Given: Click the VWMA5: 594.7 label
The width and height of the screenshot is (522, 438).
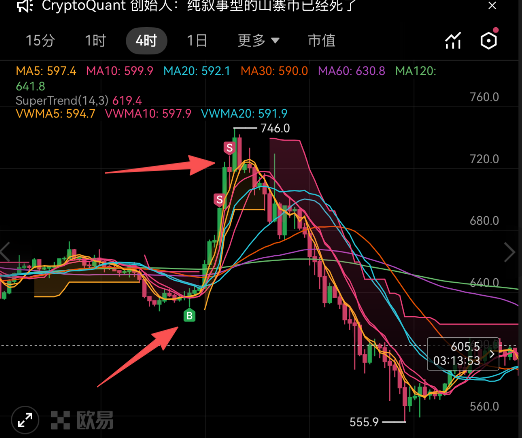Looking at the screenshot, I should tap(55, 114).
